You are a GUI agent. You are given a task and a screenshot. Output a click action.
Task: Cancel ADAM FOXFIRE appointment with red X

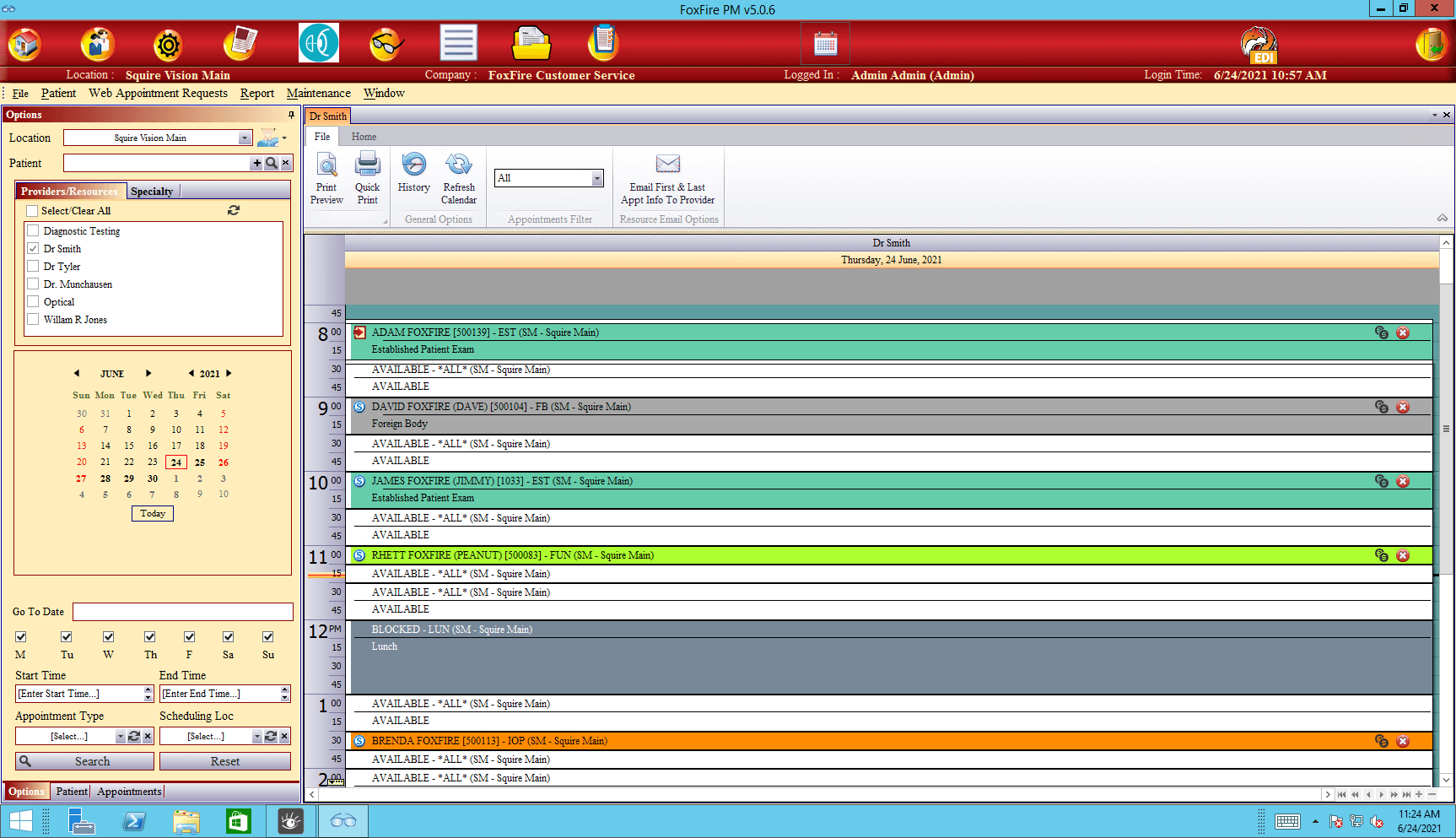(1403, 332)
